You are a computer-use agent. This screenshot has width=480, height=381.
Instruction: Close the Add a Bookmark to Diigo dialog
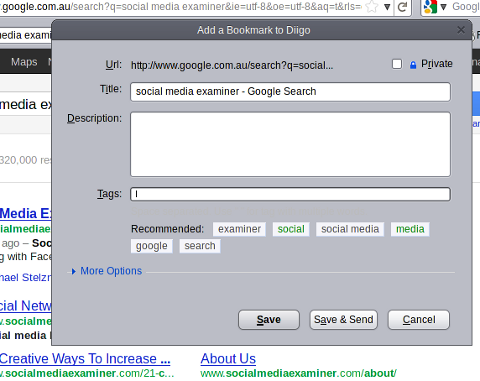pos(461,30)
